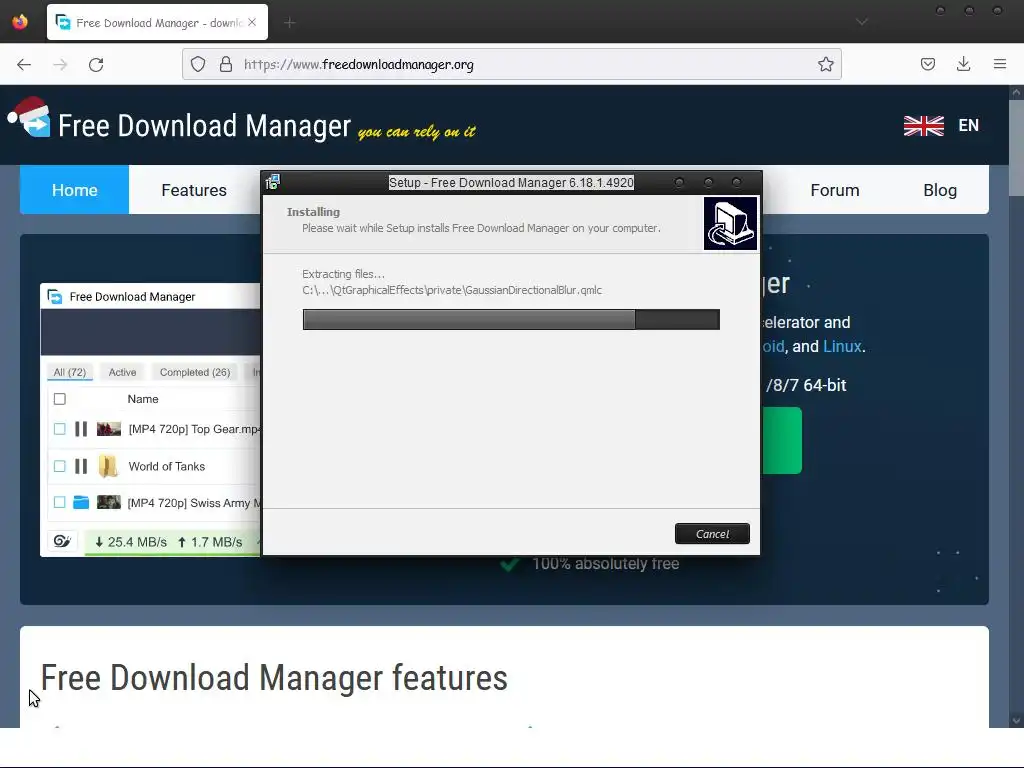Open the Blog navigation tab
Screen dimensions: 1024x768
click(x=940, y=189)
